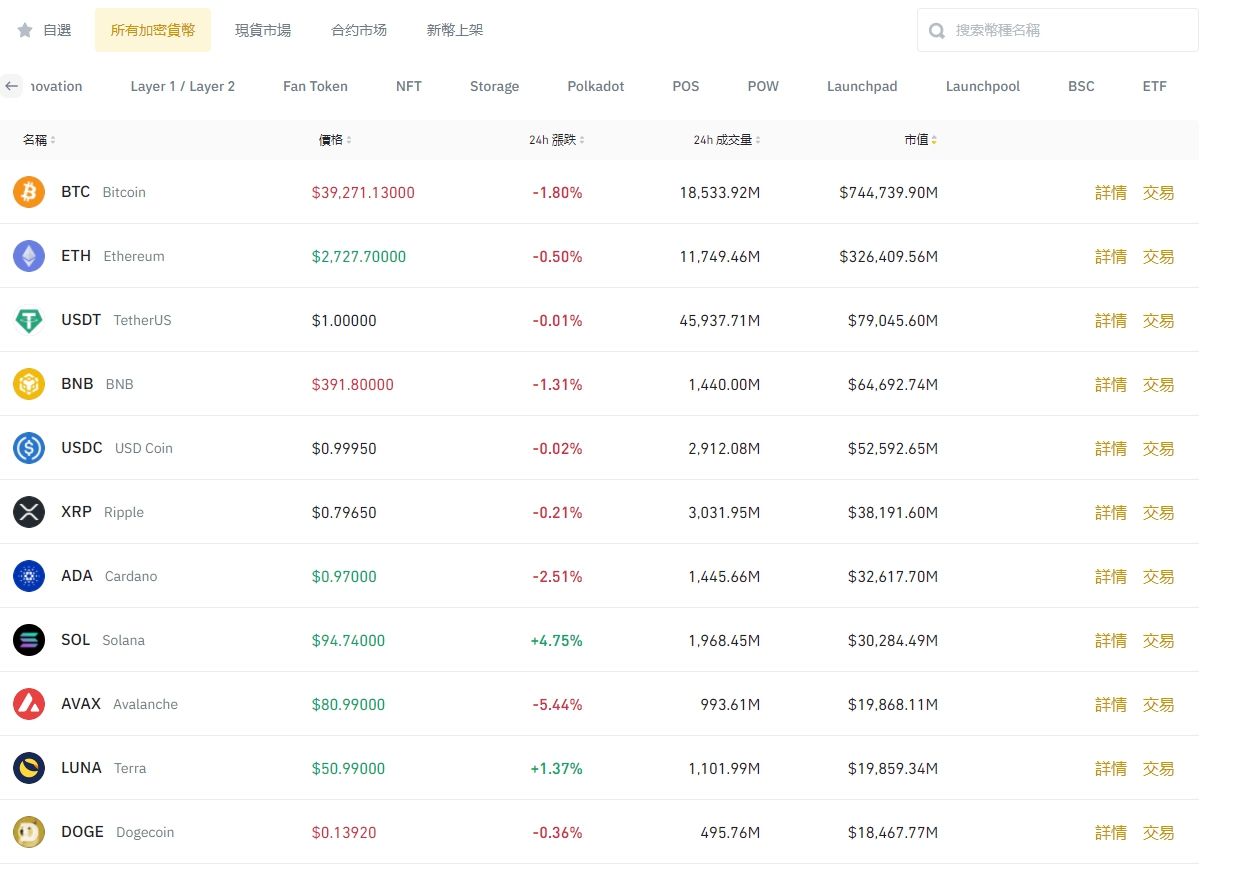Viewport: 1233px width, 871px height.
Task: Click the Bitcoin coin logo icon
Action: [29, 192]
